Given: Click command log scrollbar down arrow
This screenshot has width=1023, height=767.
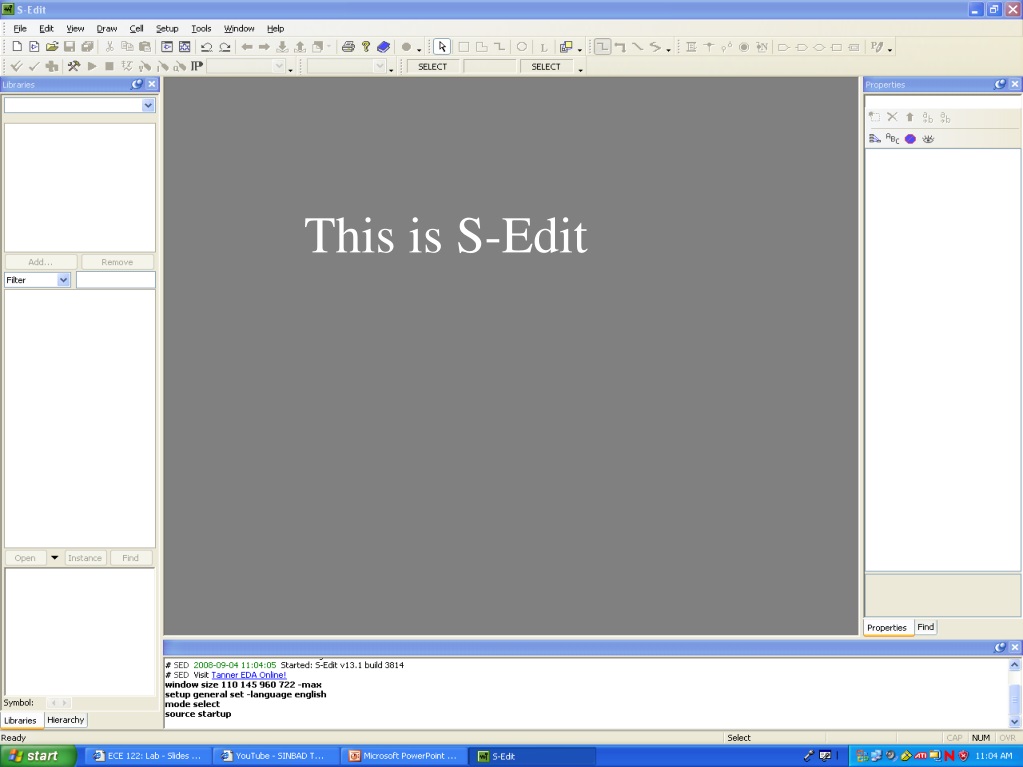Looking at the screenshot, I should 1015,721.
